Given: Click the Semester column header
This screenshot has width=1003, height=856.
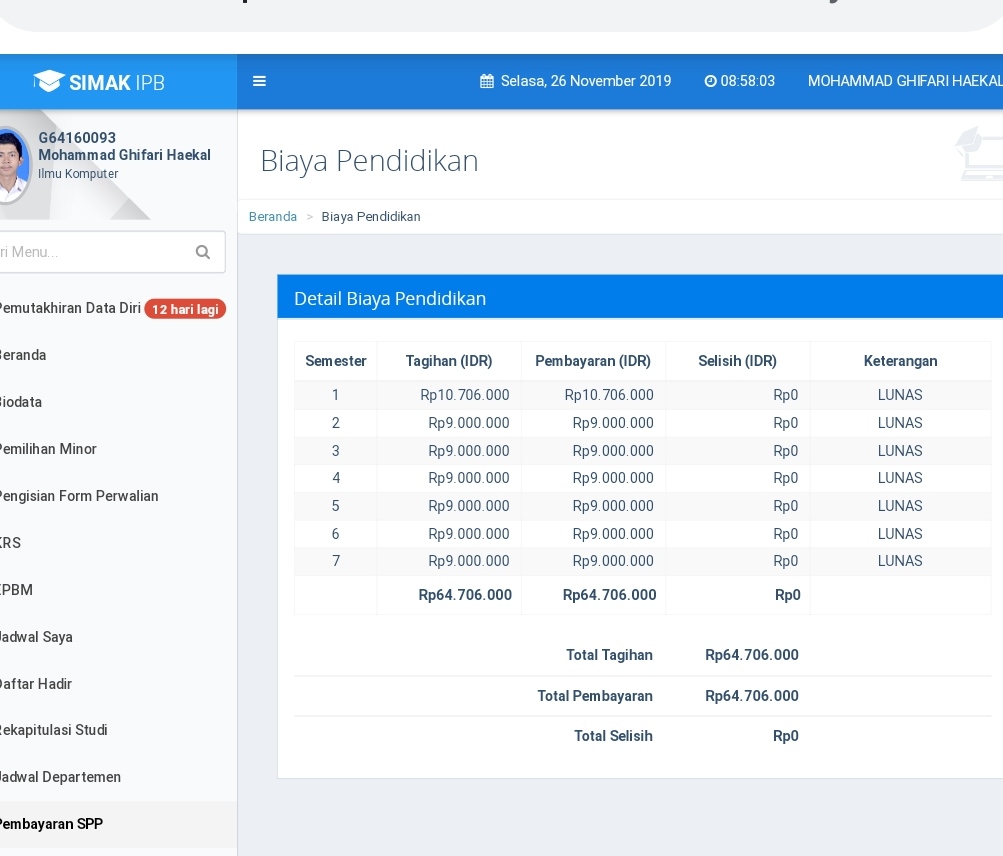Looking at the screenshot, I should coord(336,361).
